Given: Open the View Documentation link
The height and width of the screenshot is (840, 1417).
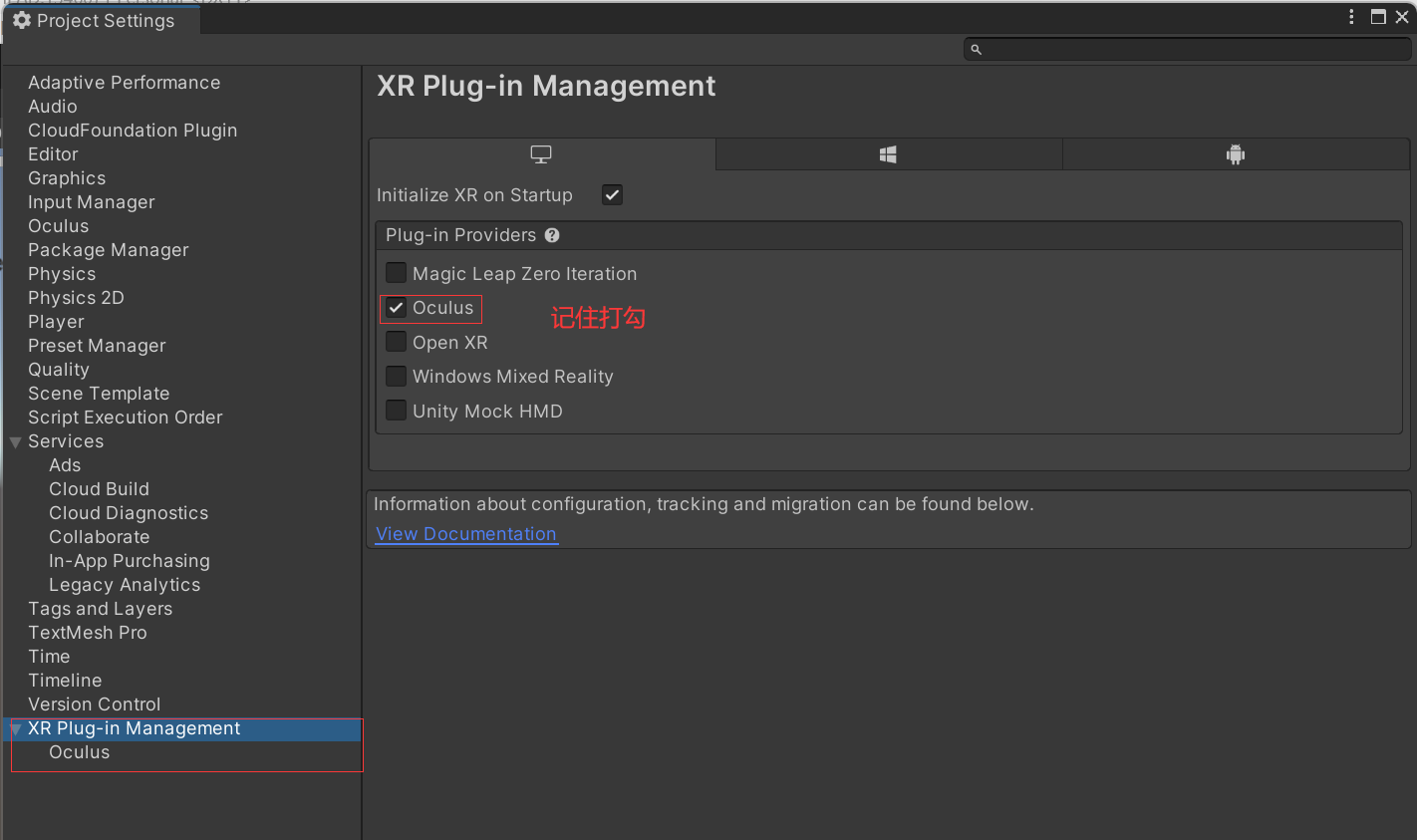Looking at the screenshot, I should point(466,534).
